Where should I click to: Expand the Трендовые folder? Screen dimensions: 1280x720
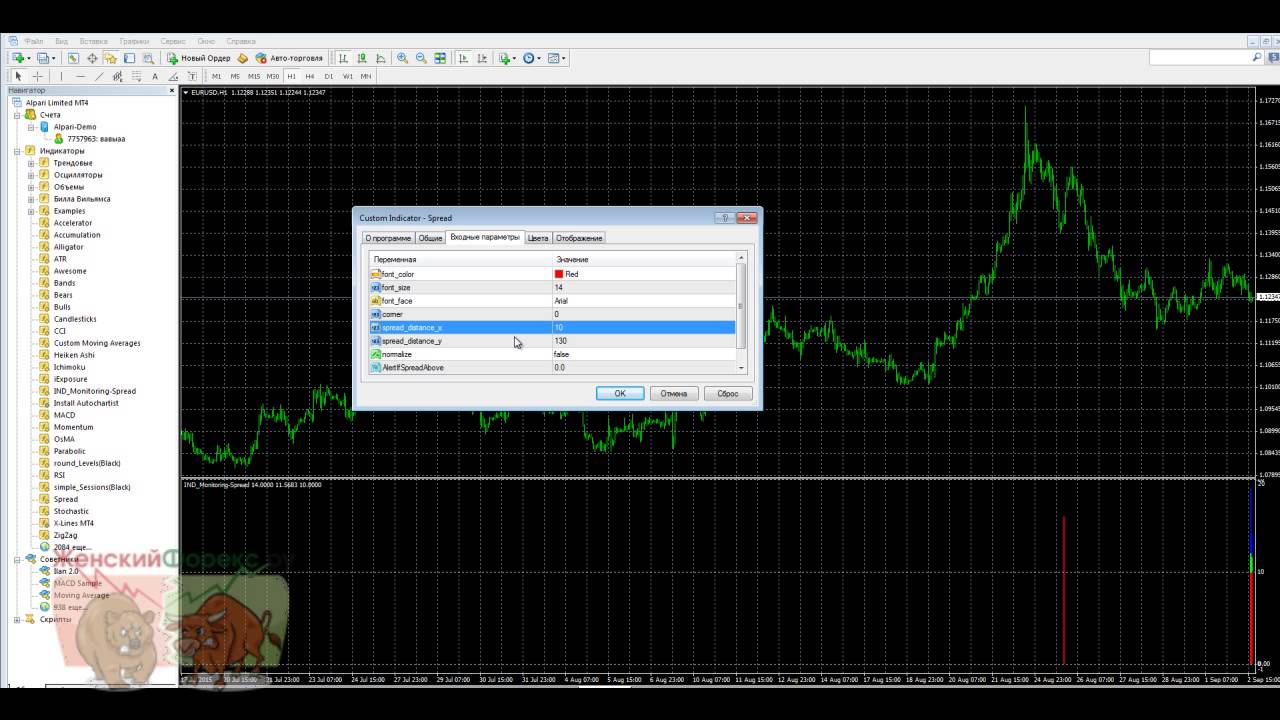[x=31, y=163]
